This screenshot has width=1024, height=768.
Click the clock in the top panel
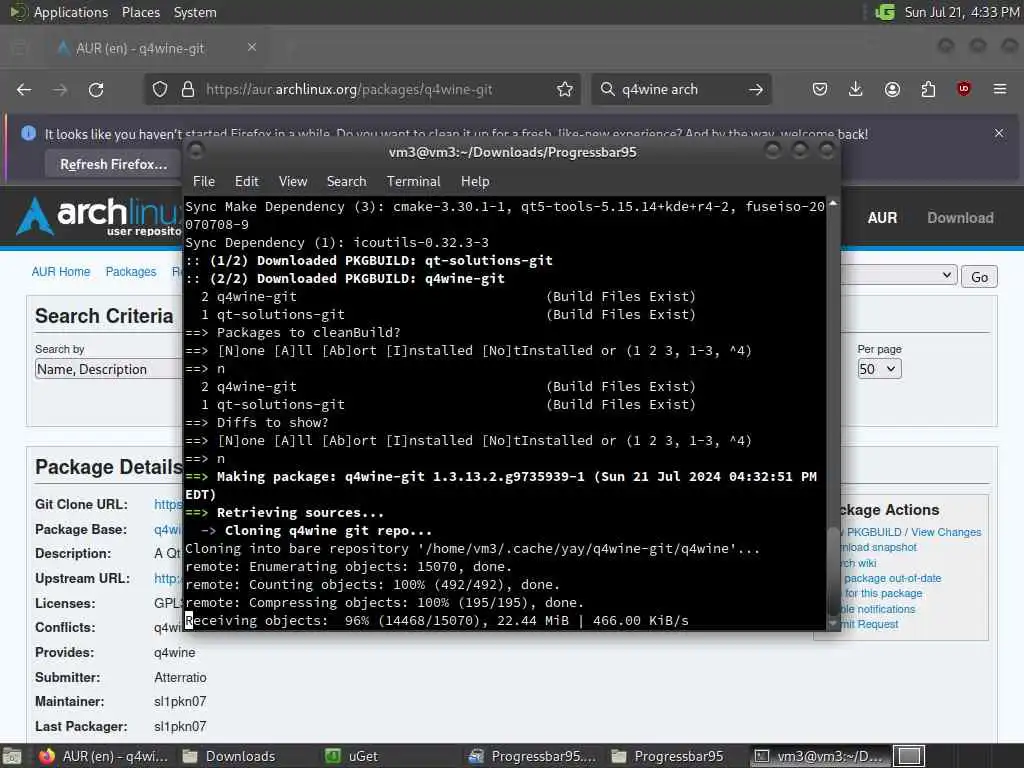961,12
